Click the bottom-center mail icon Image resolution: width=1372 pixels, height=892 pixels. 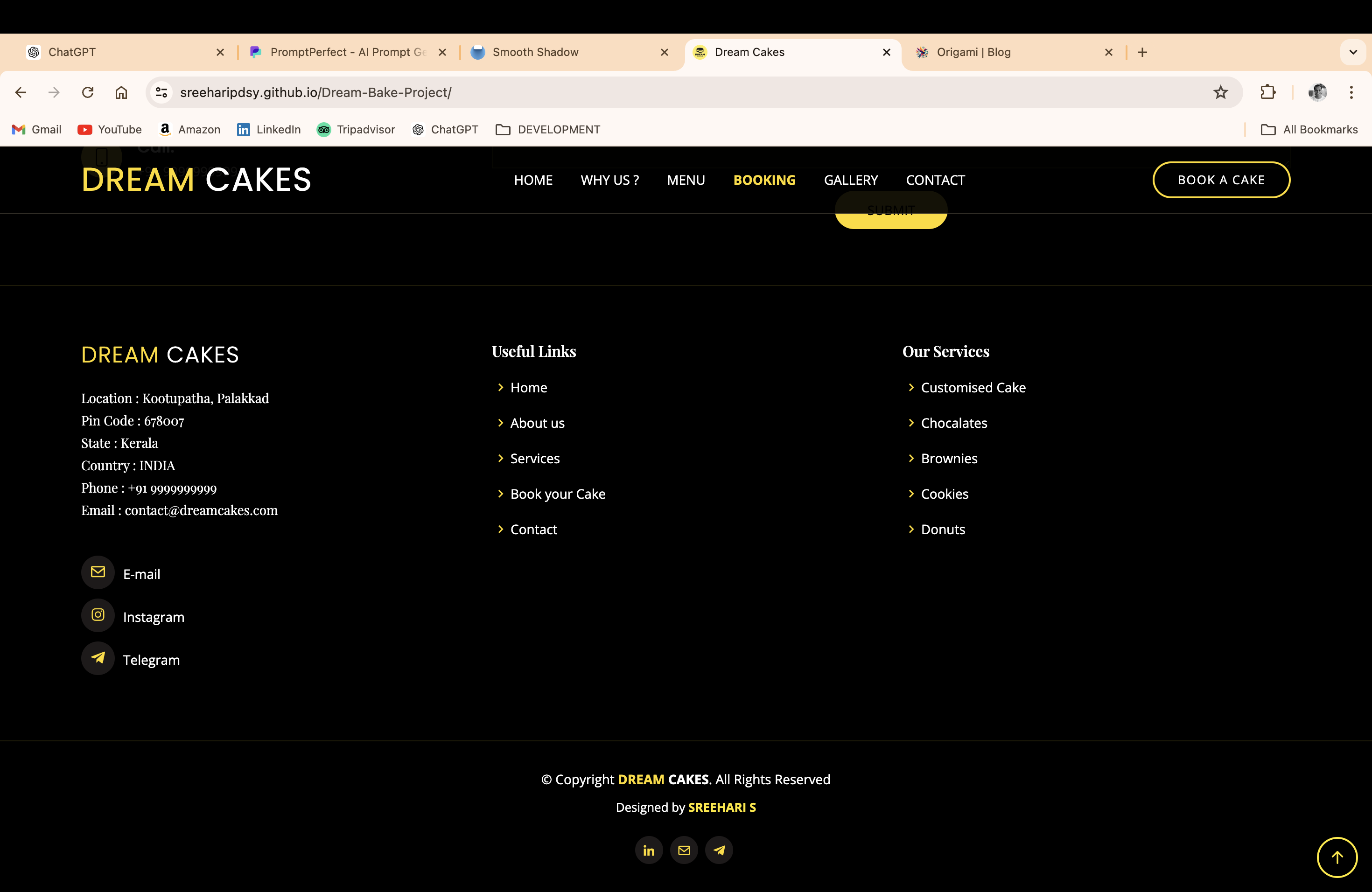[x=684, y=850]
